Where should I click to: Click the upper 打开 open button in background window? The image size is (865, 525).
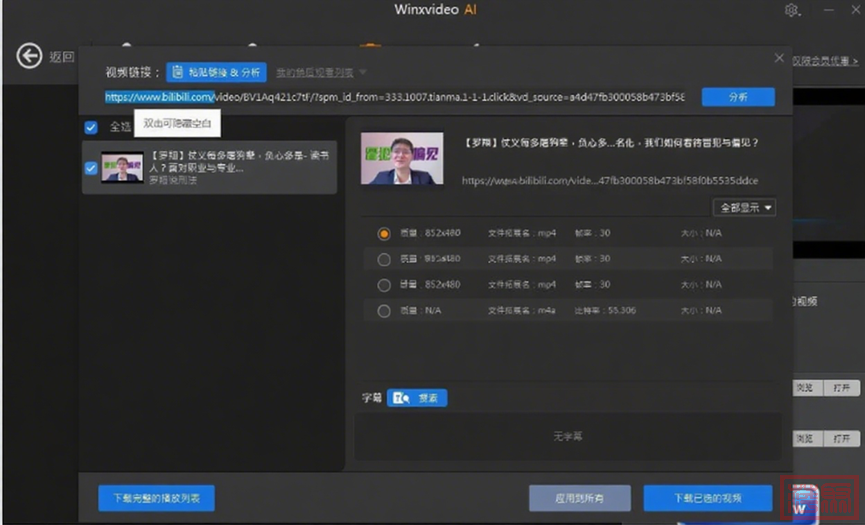pyautogui.click(x=841, y=388)
